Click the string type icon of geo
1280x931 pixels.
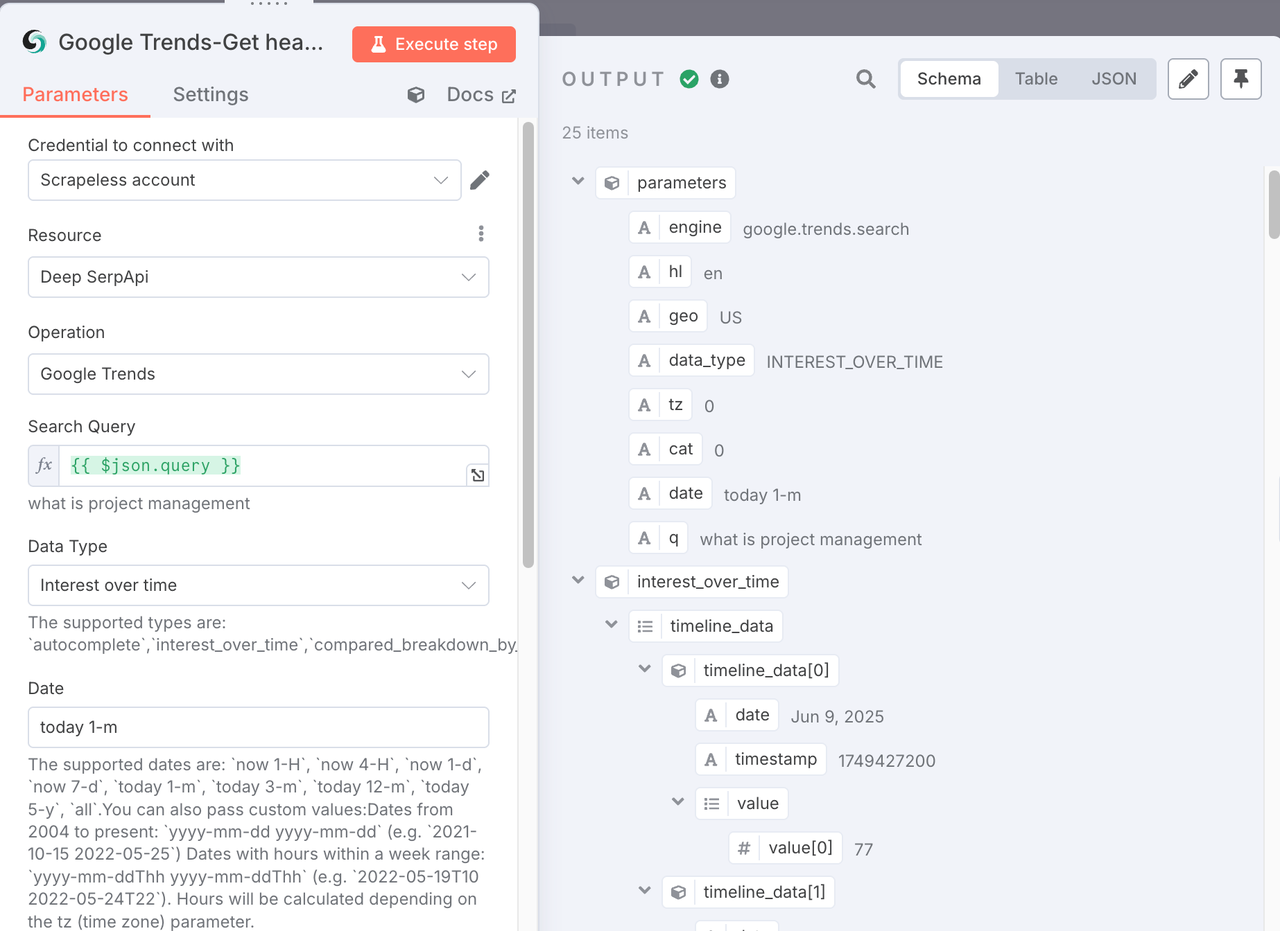pyautogui.click(x=645, y=316)
